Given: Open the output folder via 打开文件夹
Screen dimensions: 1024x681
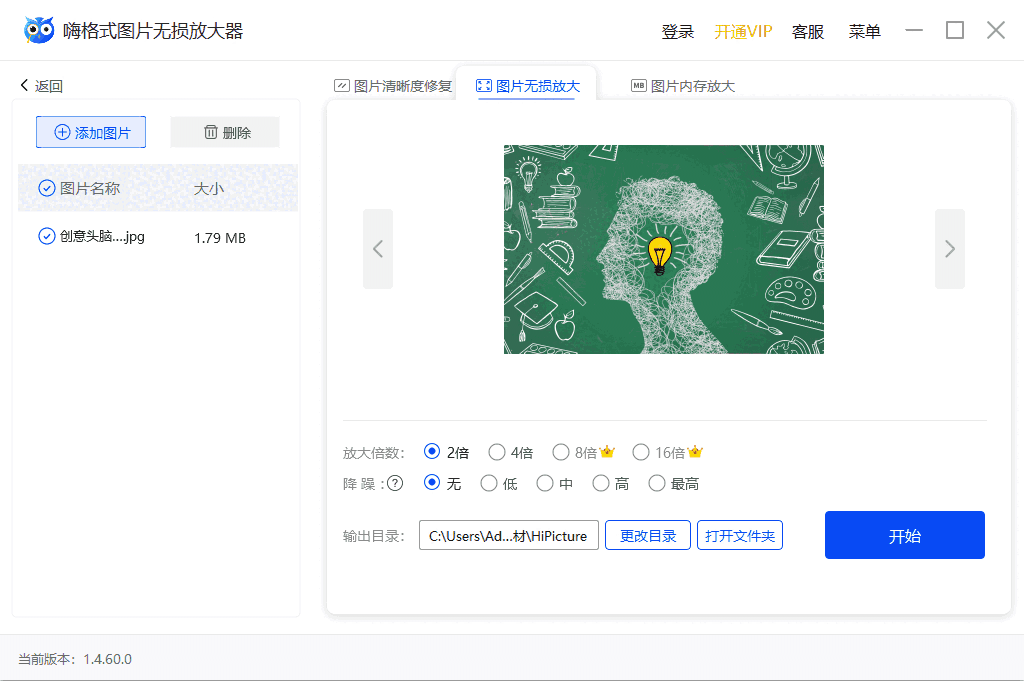Looking at the screenshot, I should [x=740, y=535].
